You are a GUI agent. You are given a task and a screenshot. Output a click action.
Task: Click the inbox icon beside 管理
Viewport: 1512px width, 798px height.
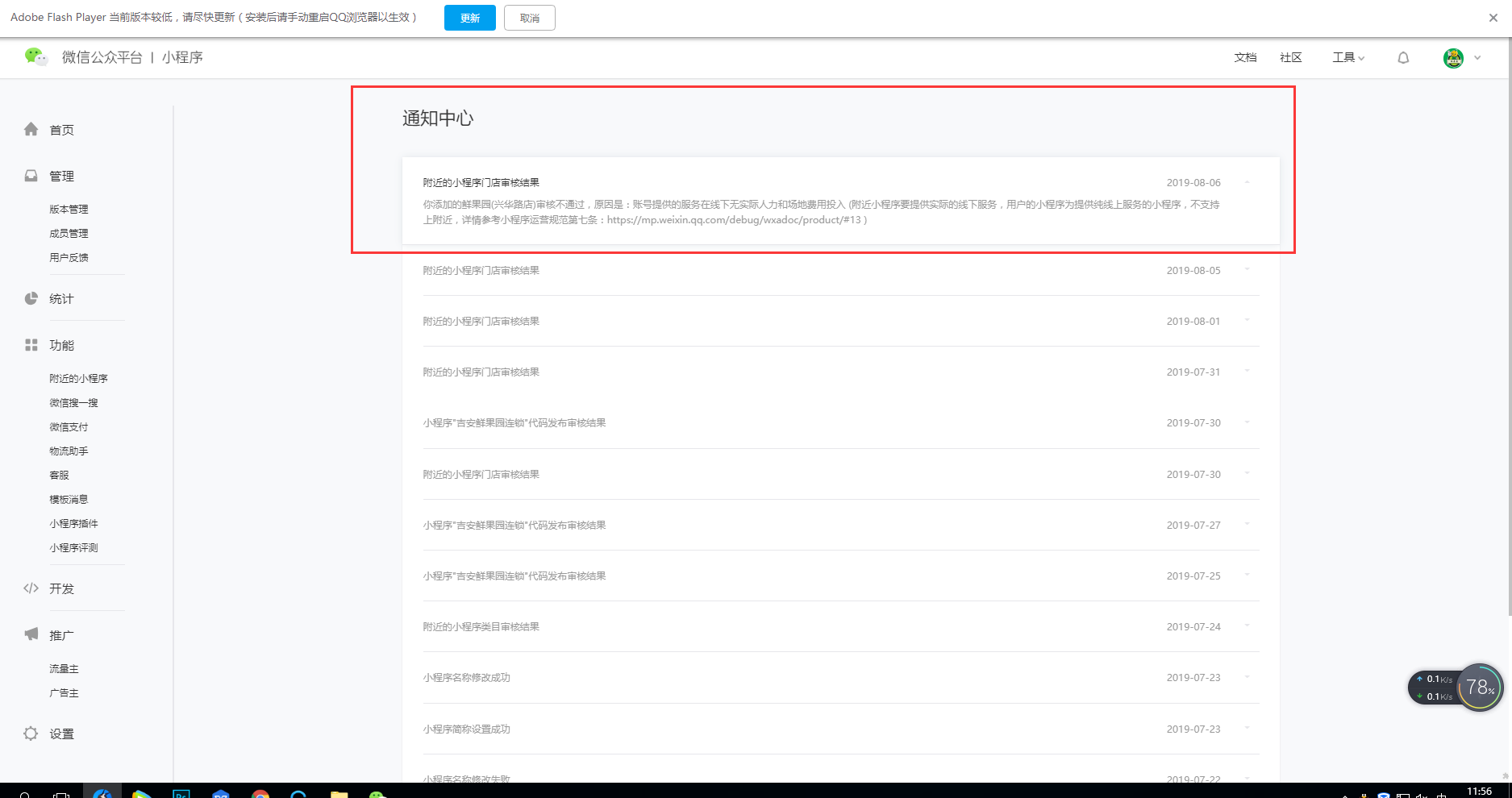click(31, 176)
